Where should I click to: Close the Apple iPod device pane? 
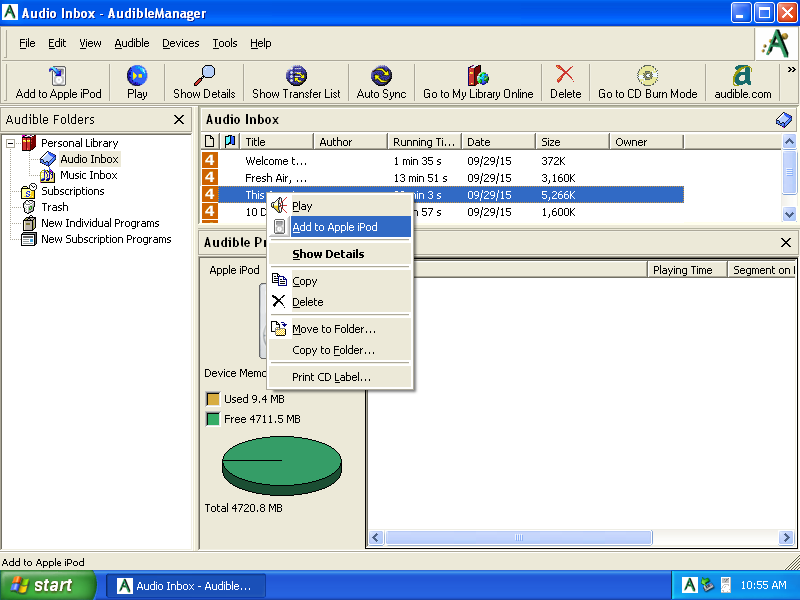(x=786, y=242)
